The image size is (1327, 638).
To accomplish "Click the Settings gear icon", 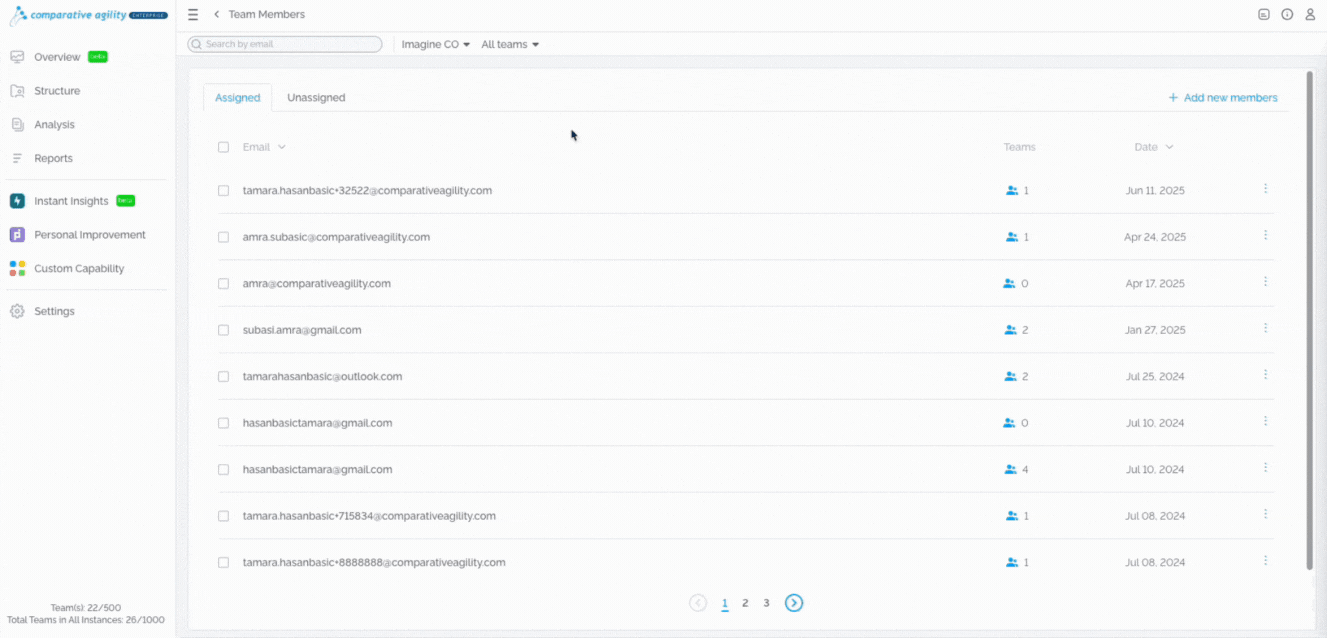I will coord(17,311).
